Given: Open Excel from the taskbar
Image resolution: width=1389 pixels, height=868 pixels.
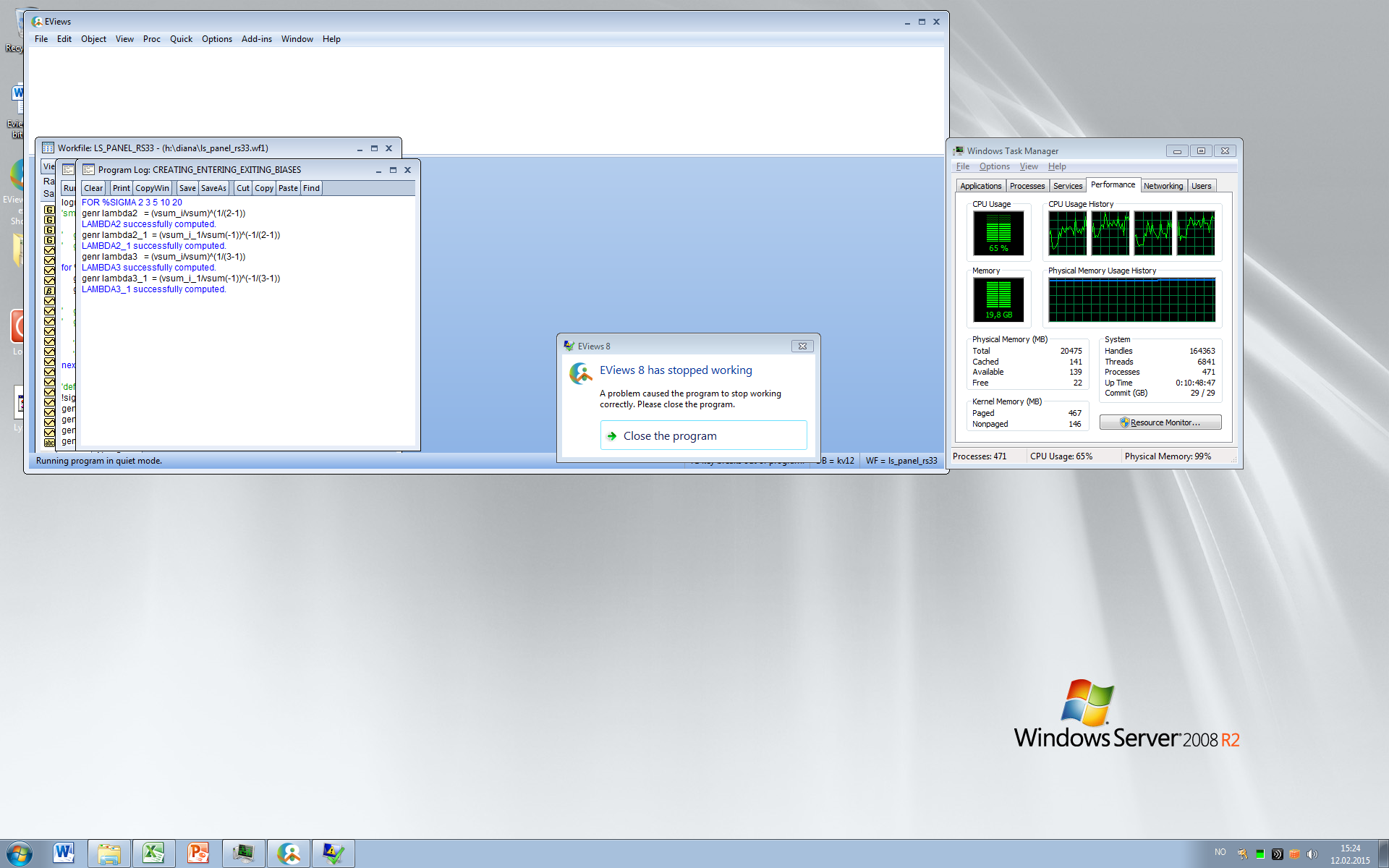Looking at the screenshot, I should point(153,854).
